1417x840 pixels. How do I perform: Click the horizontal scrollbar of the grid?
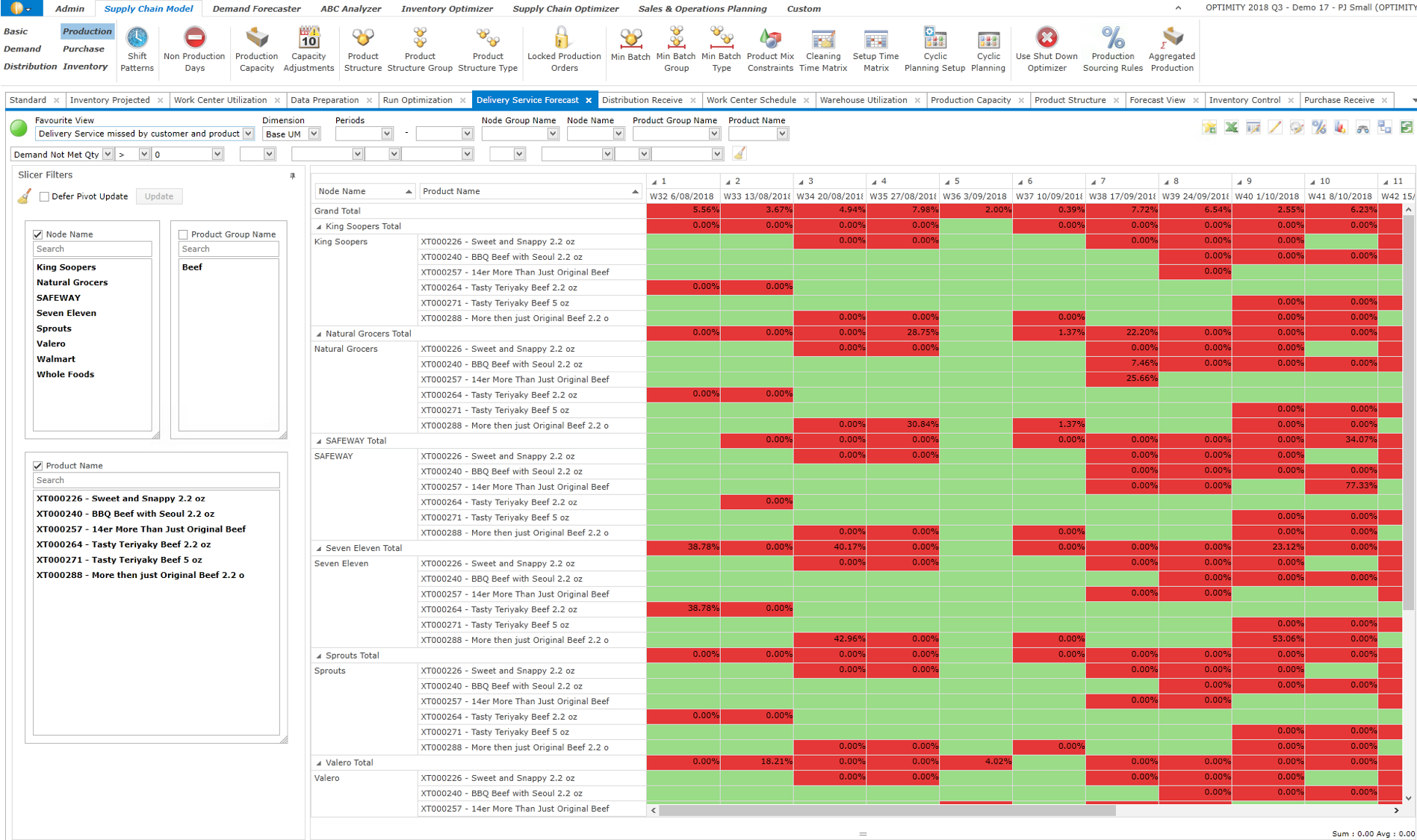coord(887,810)
